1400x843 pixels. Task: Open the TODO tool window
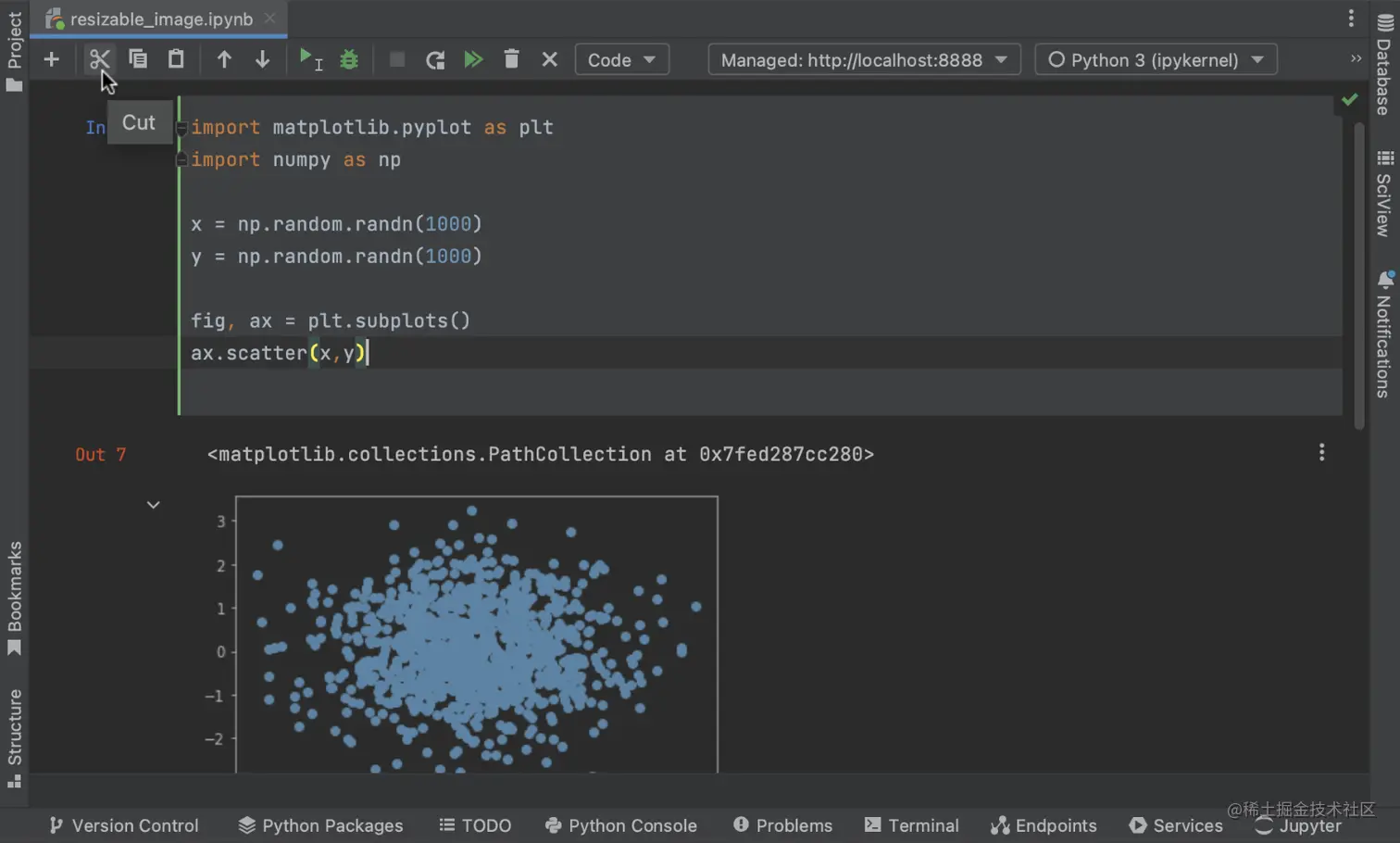[x=475, y=825]
